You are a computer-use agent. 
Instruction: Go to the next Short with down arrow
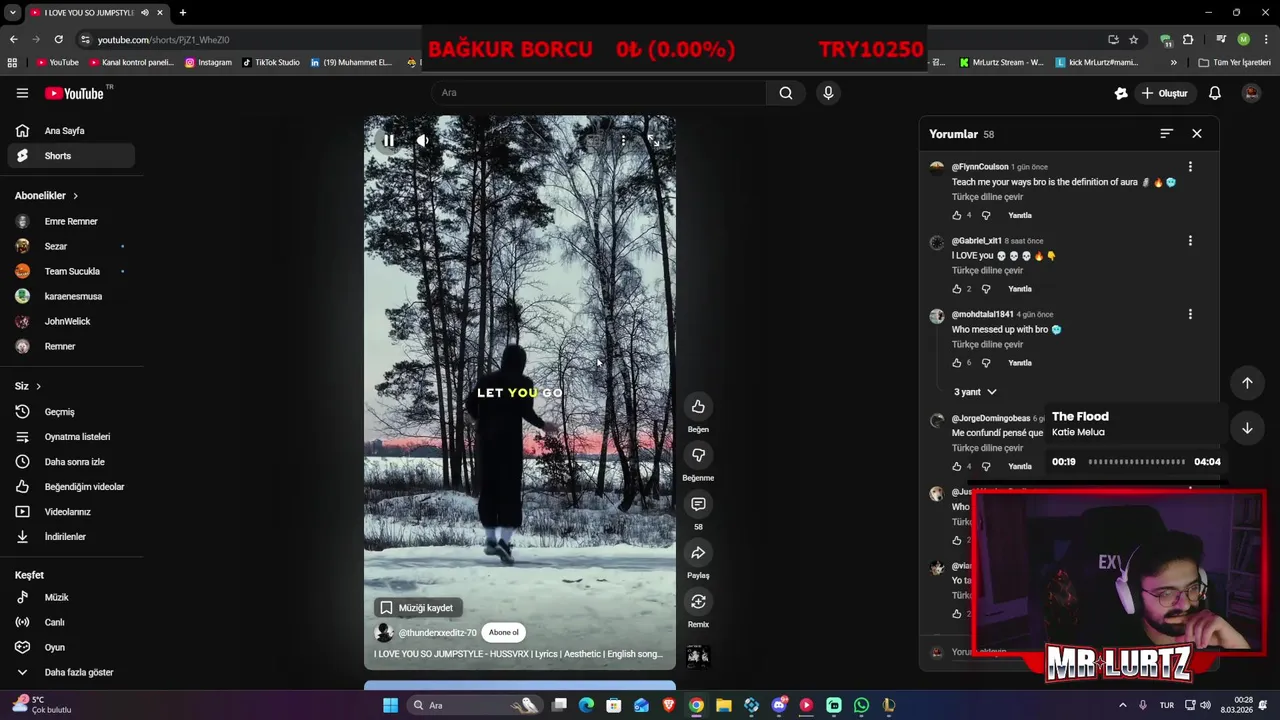tap(1247, 428)
